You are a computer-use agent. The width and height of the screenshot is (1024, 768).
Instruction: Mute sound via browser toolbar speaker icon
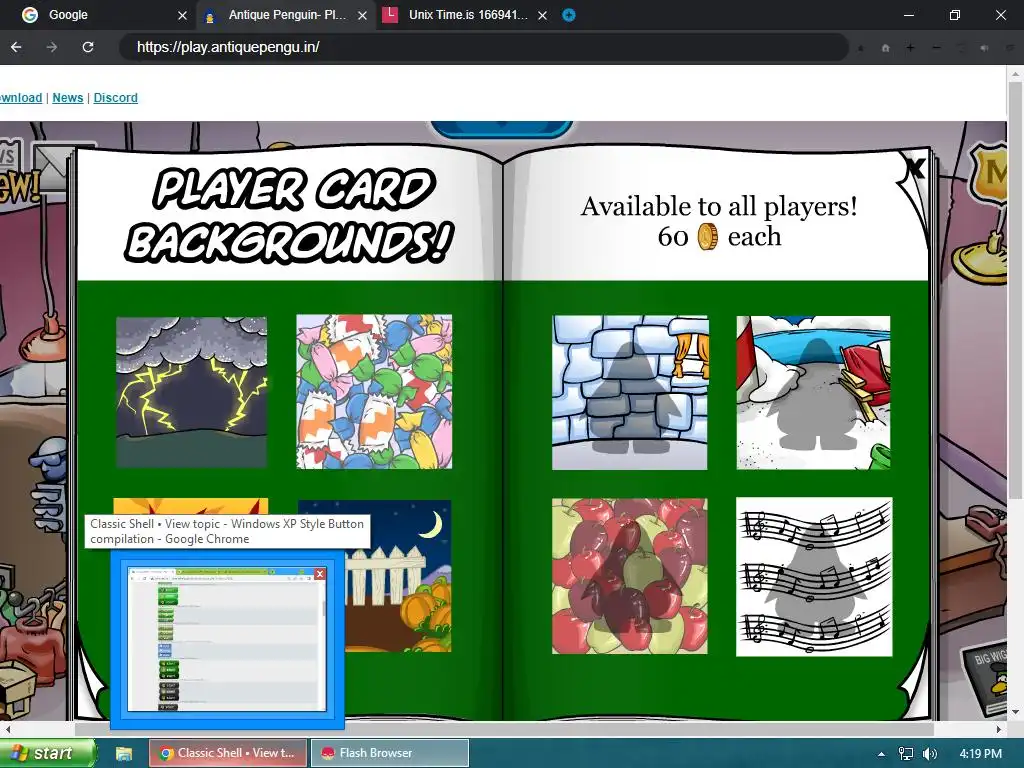[985, 48]
